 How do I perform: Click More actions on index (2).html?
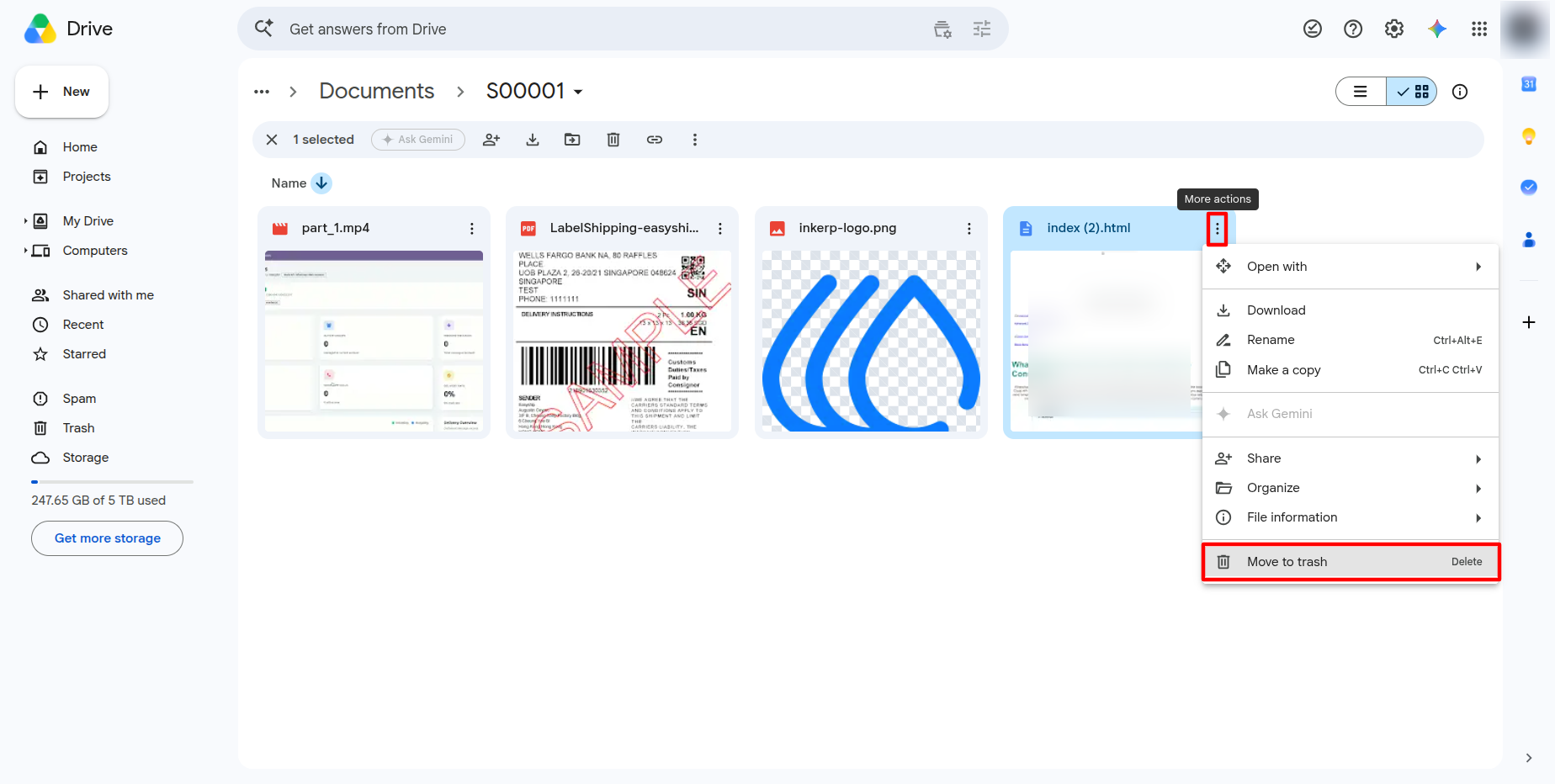tap(1217, 229)
